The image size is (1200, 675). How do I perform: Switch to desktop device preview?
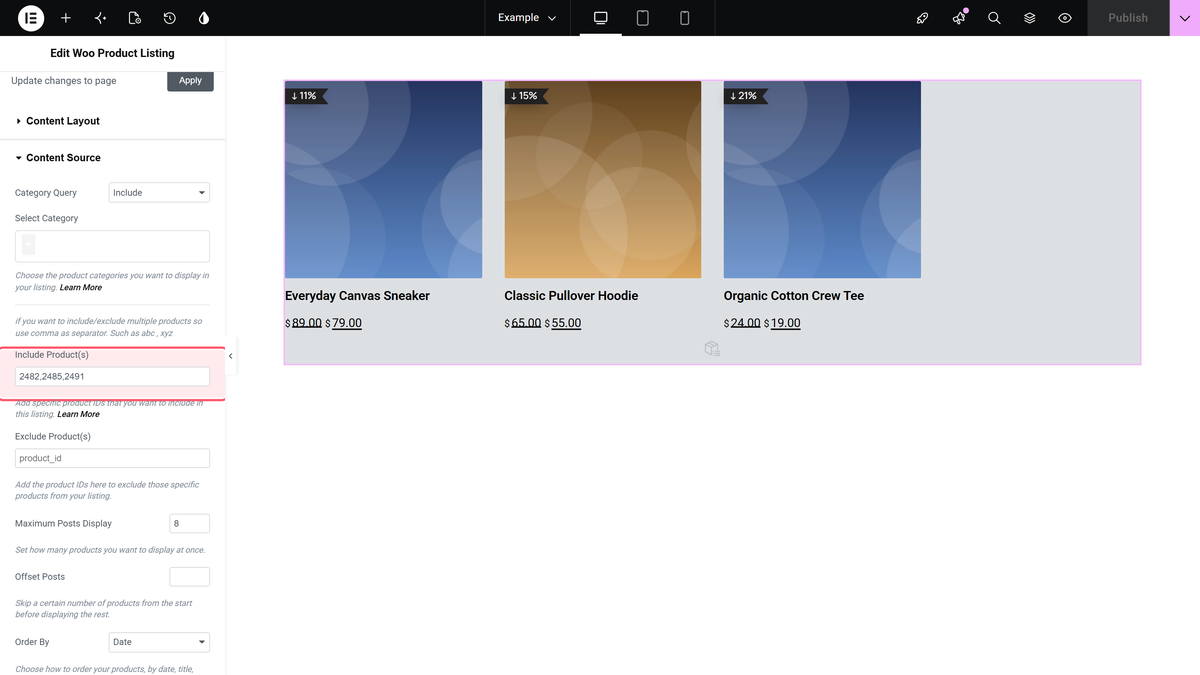point(601,18)
